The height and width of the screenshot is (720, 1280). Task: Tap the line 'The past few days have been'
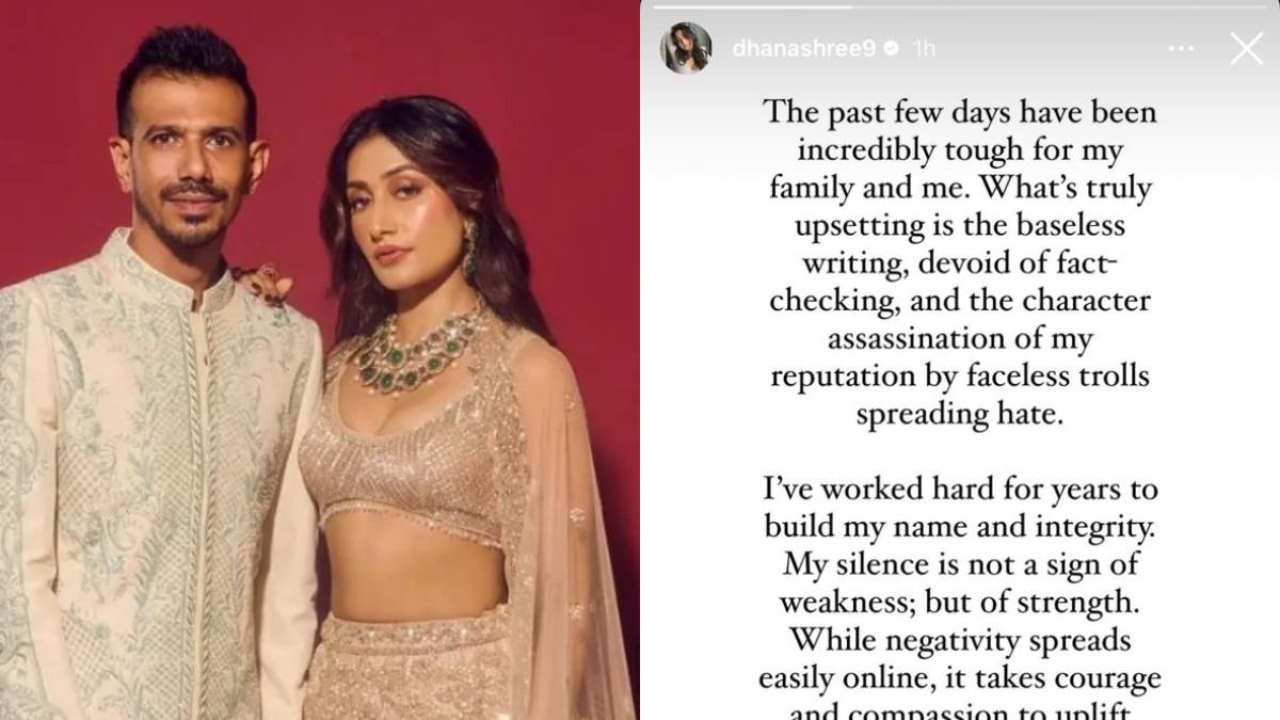[960, 111]
